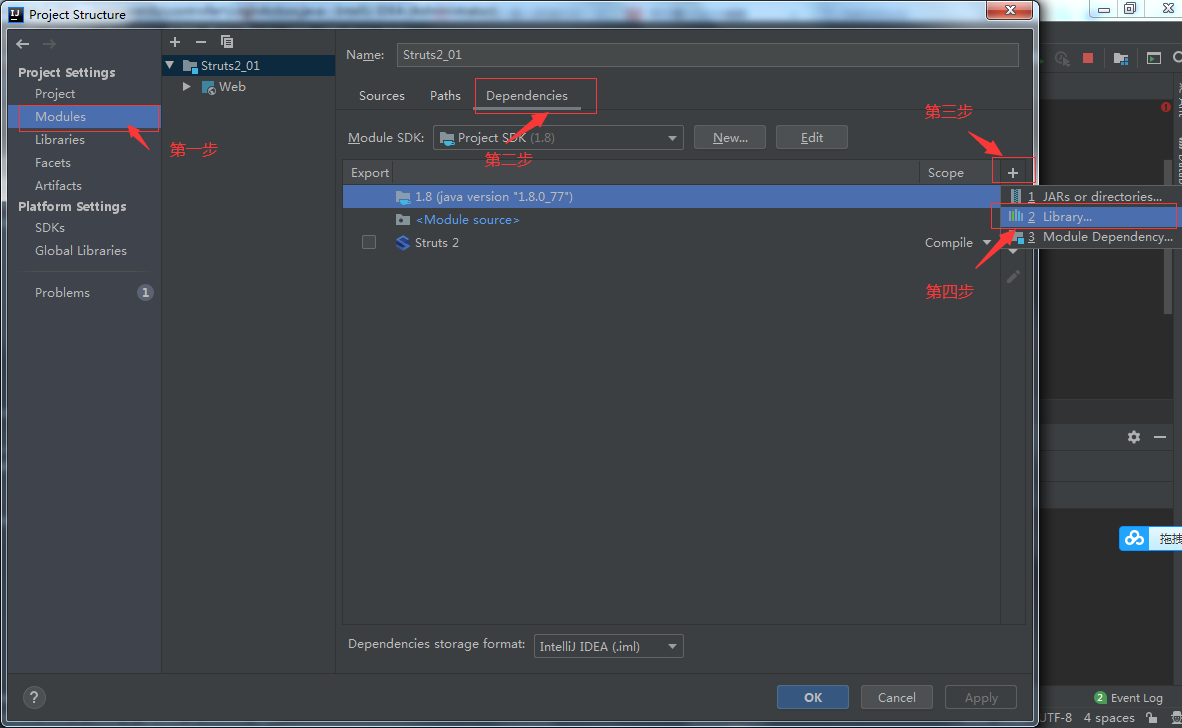The width and height of the screenshot is (1182, 728).
Task: Select SDKs under Platform Settings
Action: coord(50,228)
